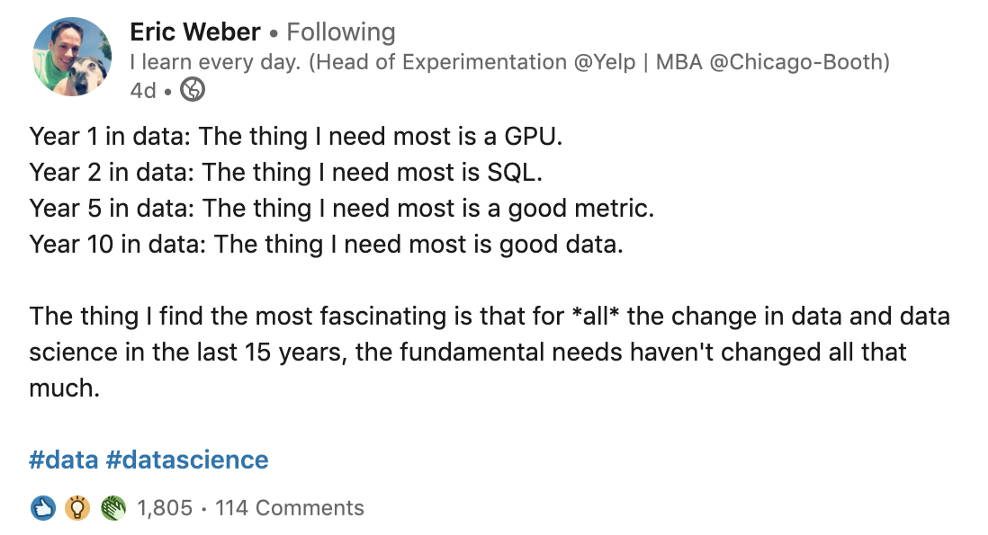Click the 'Year 1 in data' GPU line
988x535 pixels.
(296, 137)
